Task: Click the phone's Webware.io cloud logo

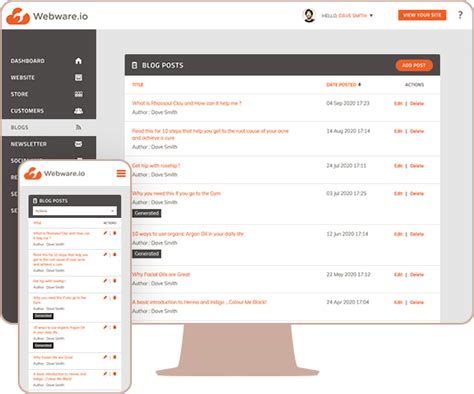Action: pos(33,174)
